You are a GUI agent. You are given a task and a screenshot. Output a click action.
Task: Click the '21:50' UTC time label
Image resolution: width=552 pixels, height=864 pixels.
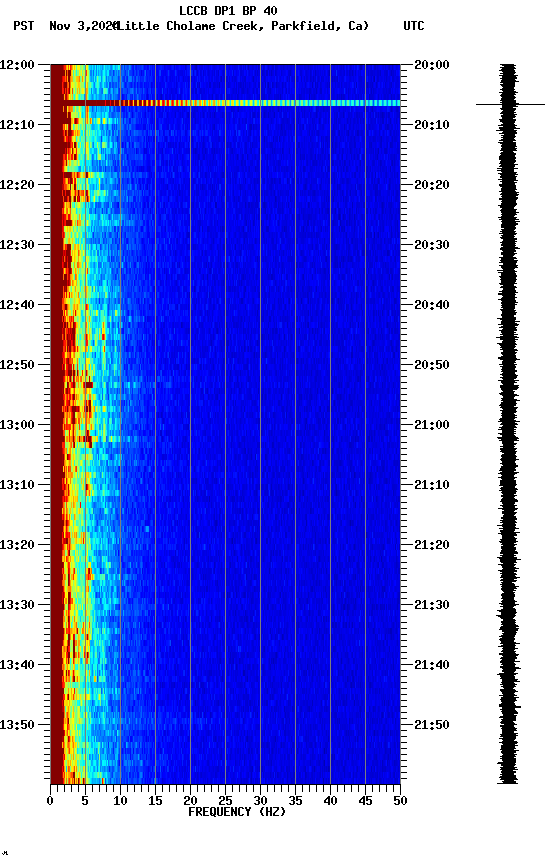(x=432, y=725)
